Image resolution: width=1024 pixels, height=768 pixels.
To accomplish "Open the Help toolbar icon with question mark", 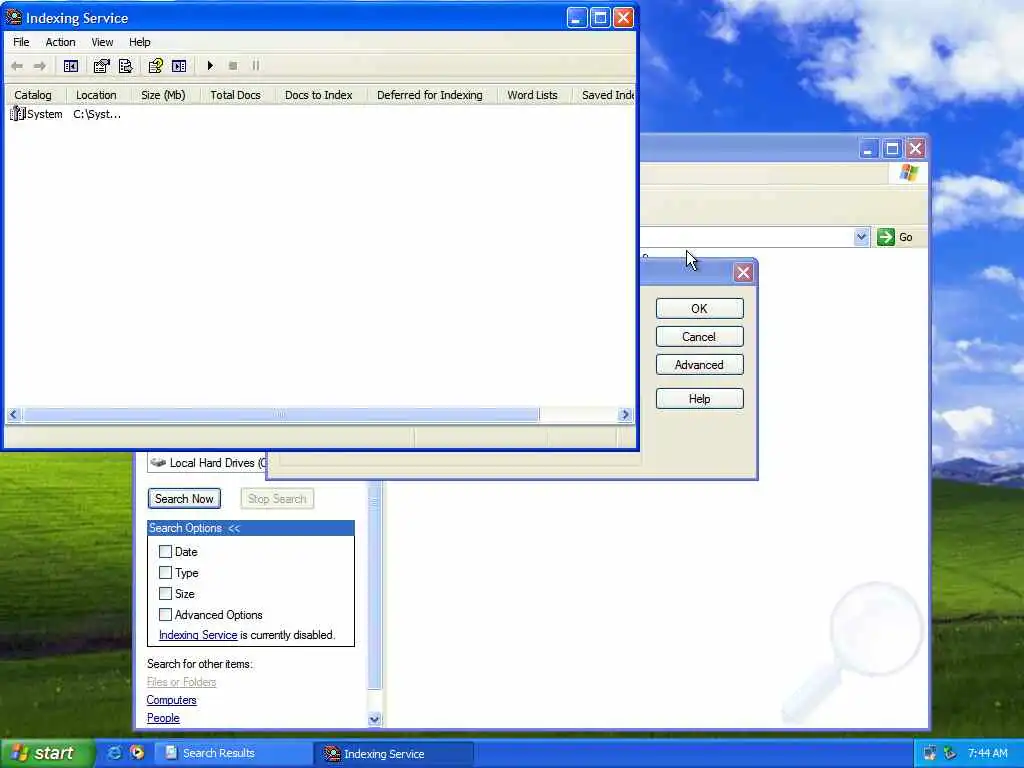I will click(155, 66).
